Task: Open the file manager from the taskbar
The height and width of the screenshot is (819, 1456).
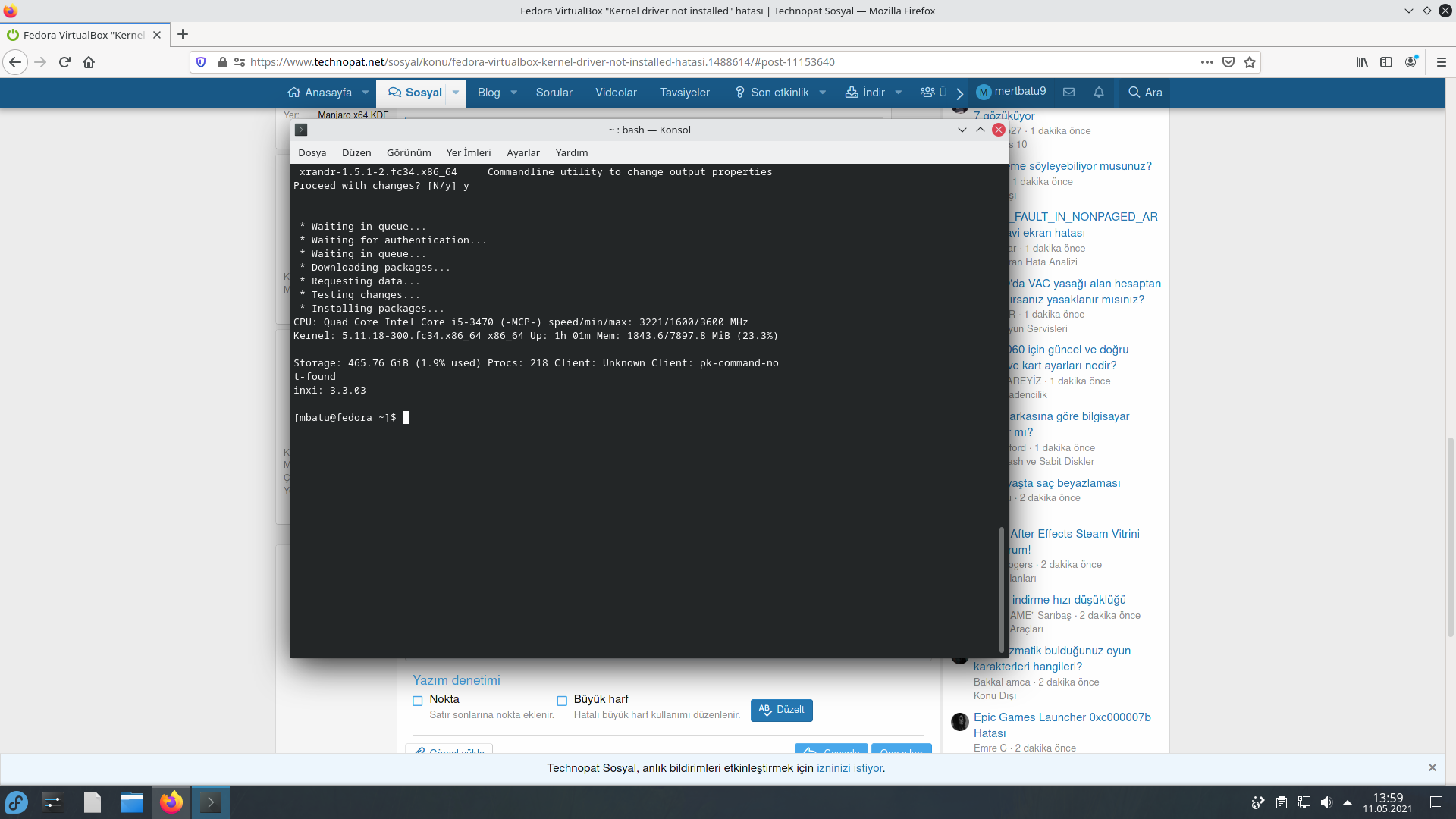Action: point(131,802)
